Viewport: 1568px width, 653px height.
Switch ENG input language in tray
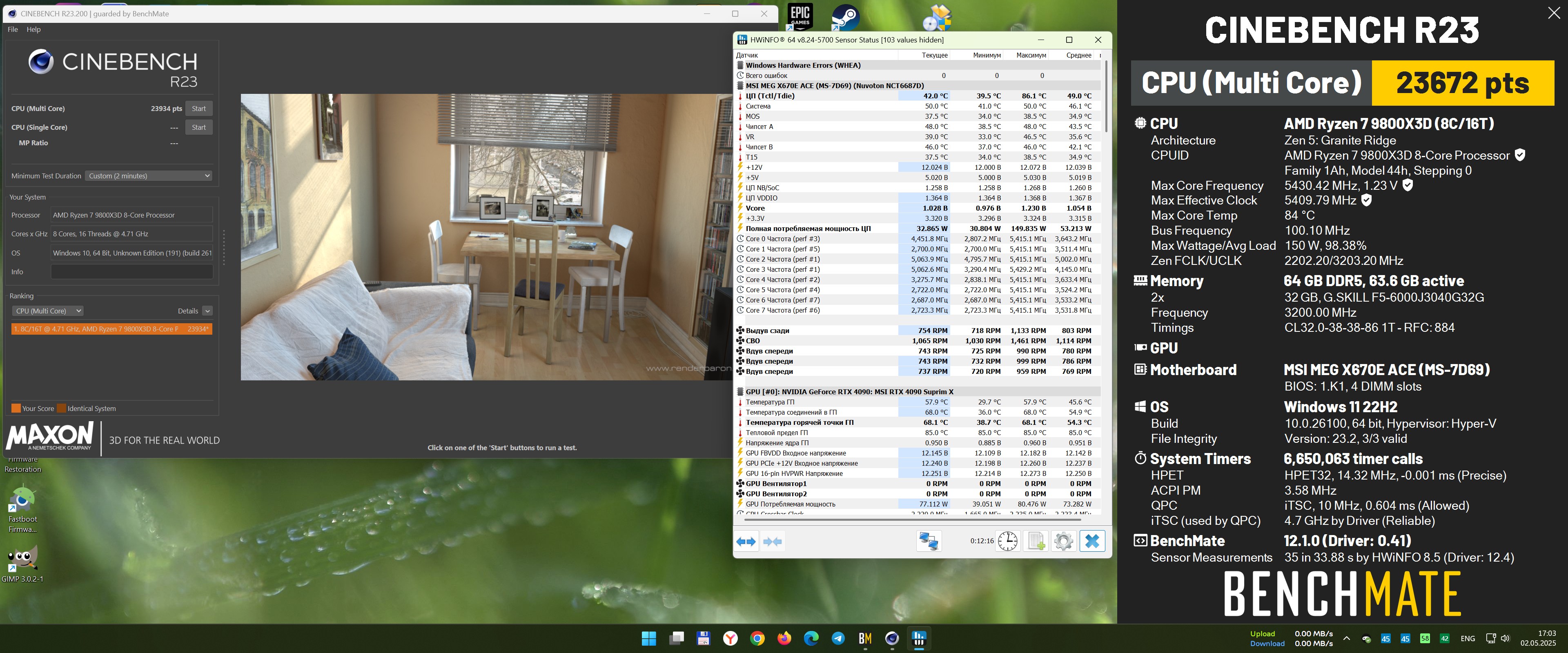(x=1468, y=638)
